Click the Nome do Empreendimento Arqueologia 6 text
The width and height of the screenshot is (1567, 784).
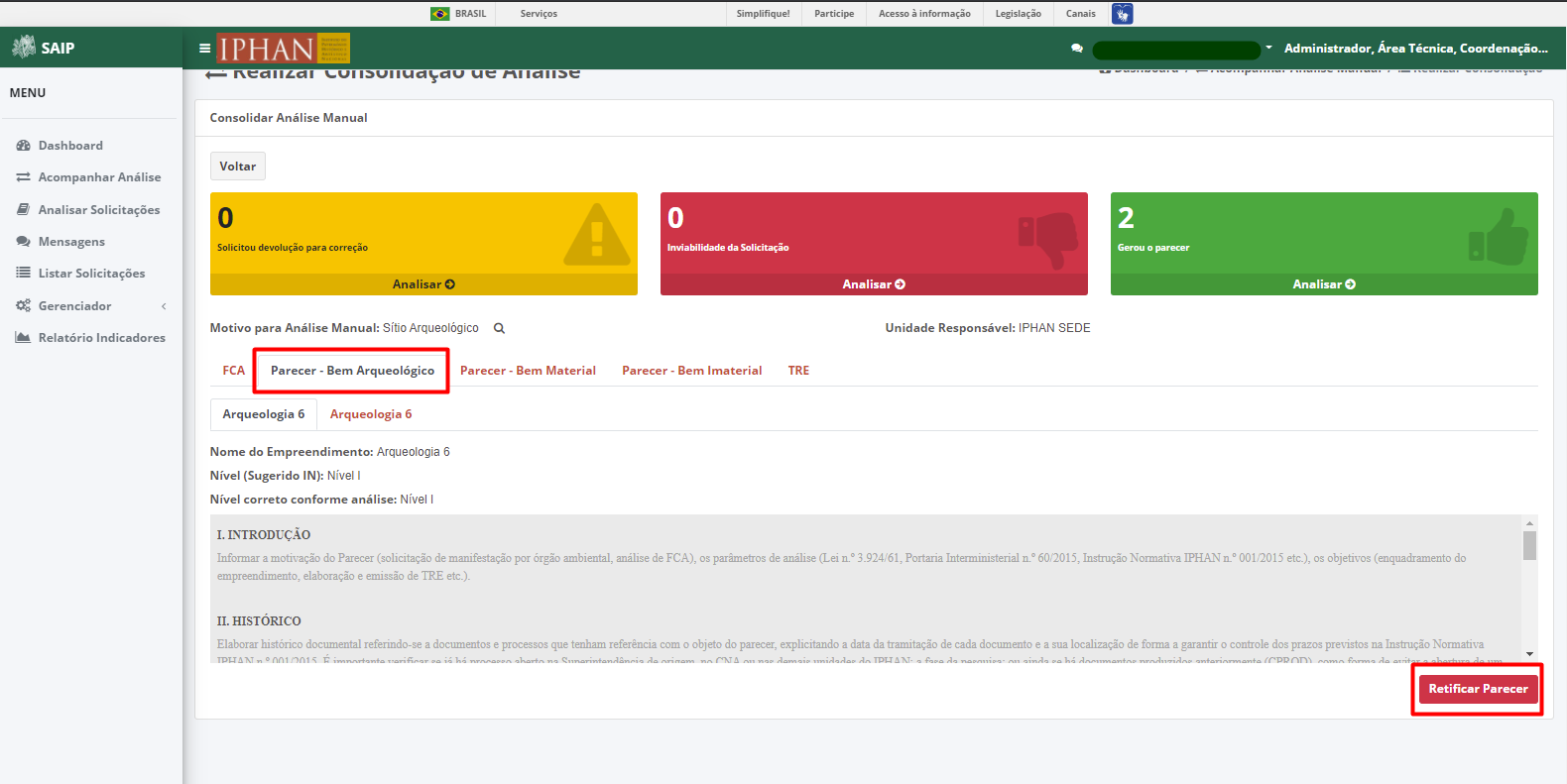(329, 452)
